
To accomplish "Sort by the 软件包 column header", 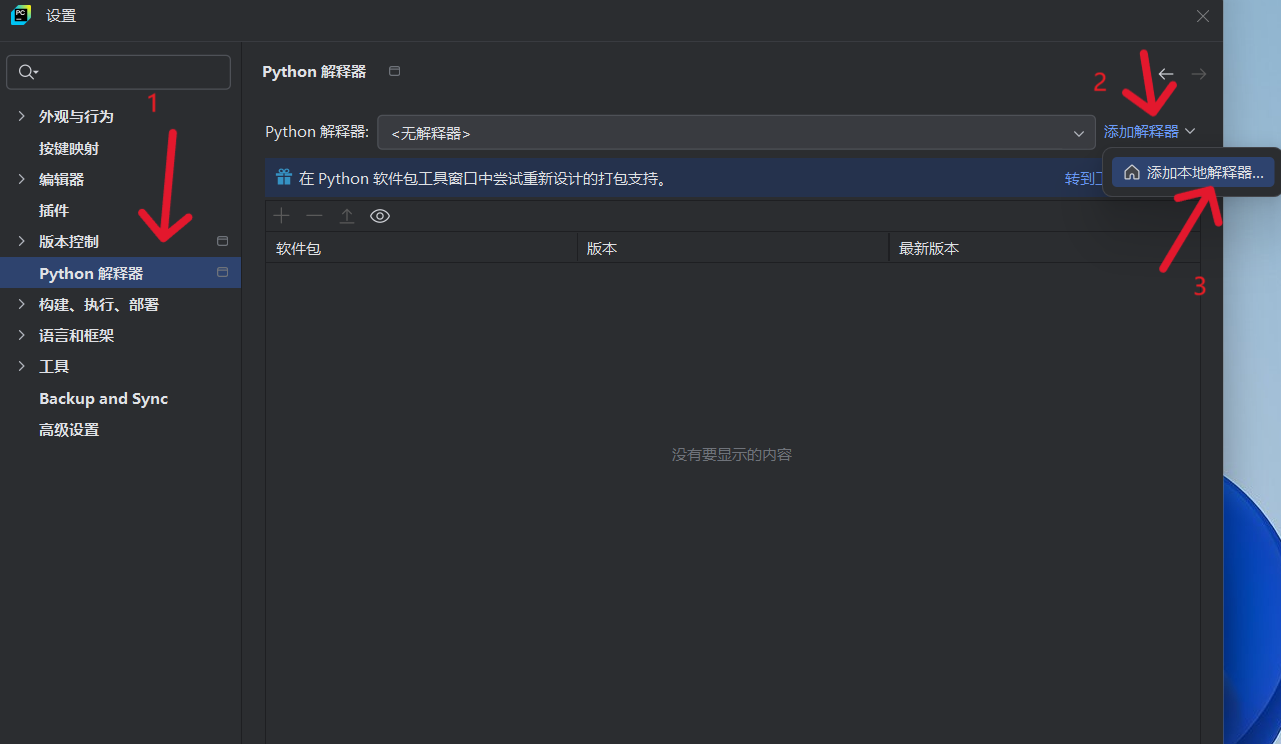I will [420, 248].
